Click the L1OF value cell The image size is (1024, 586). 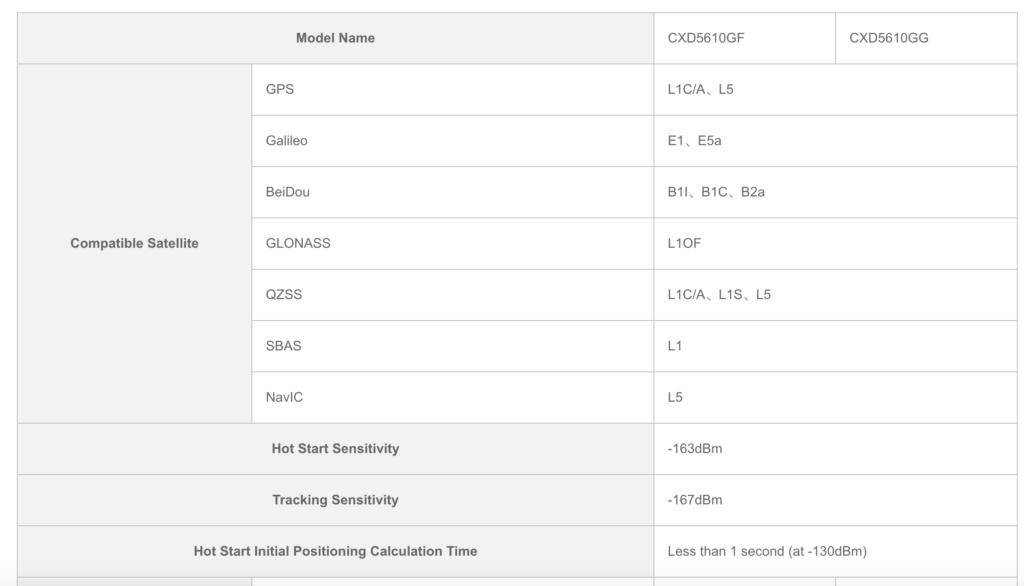[x=835, y=243]
